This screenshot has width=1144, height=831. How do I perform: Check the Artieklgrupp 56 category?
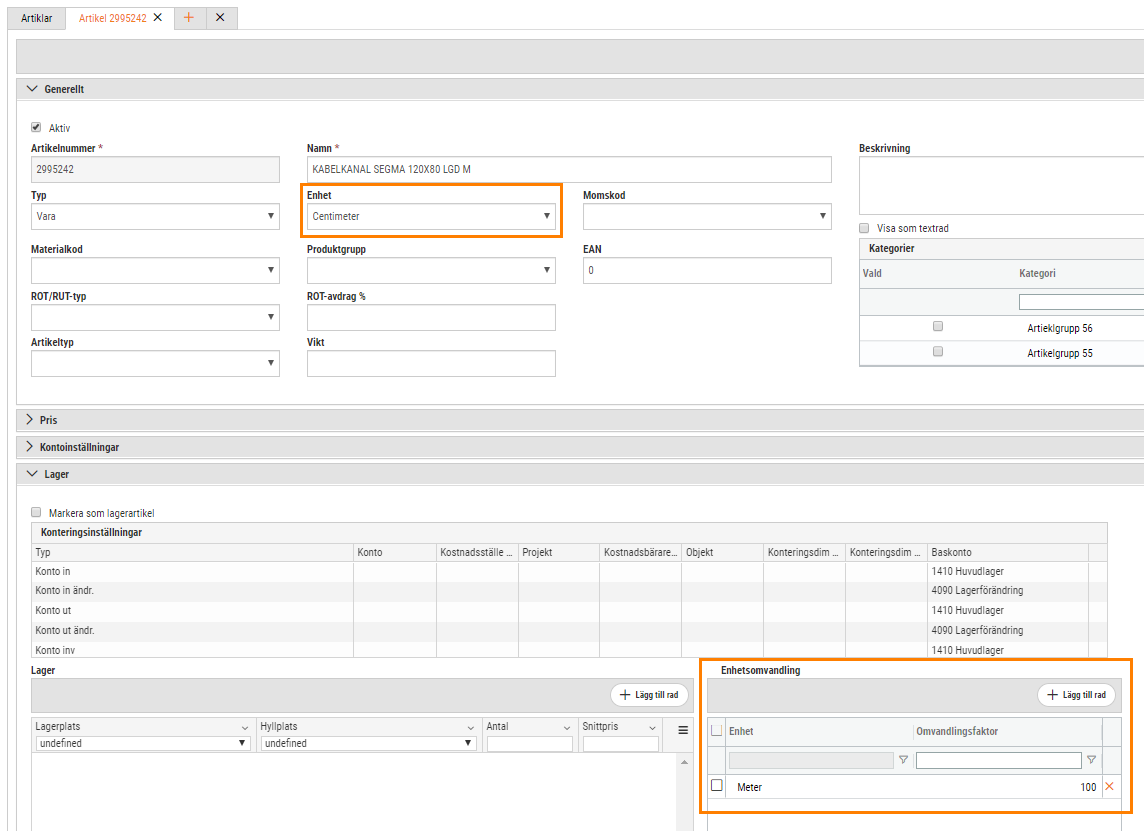pos(938,326)
